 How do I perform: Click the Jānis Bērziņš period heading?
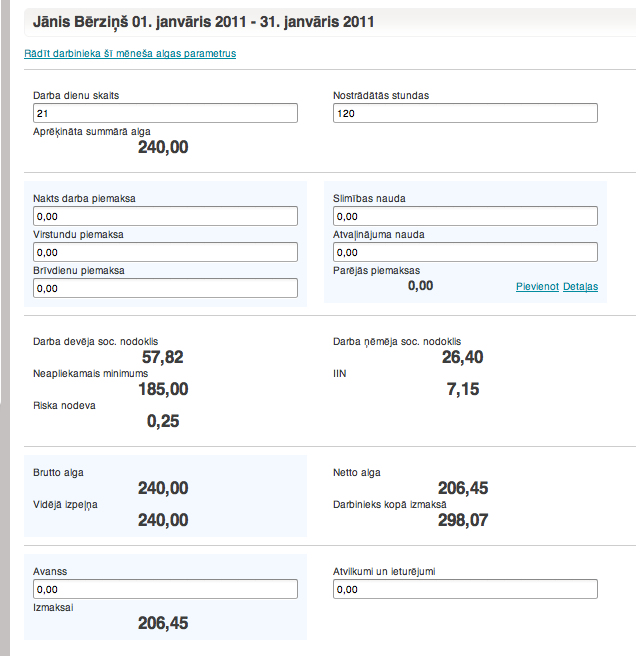204,21
